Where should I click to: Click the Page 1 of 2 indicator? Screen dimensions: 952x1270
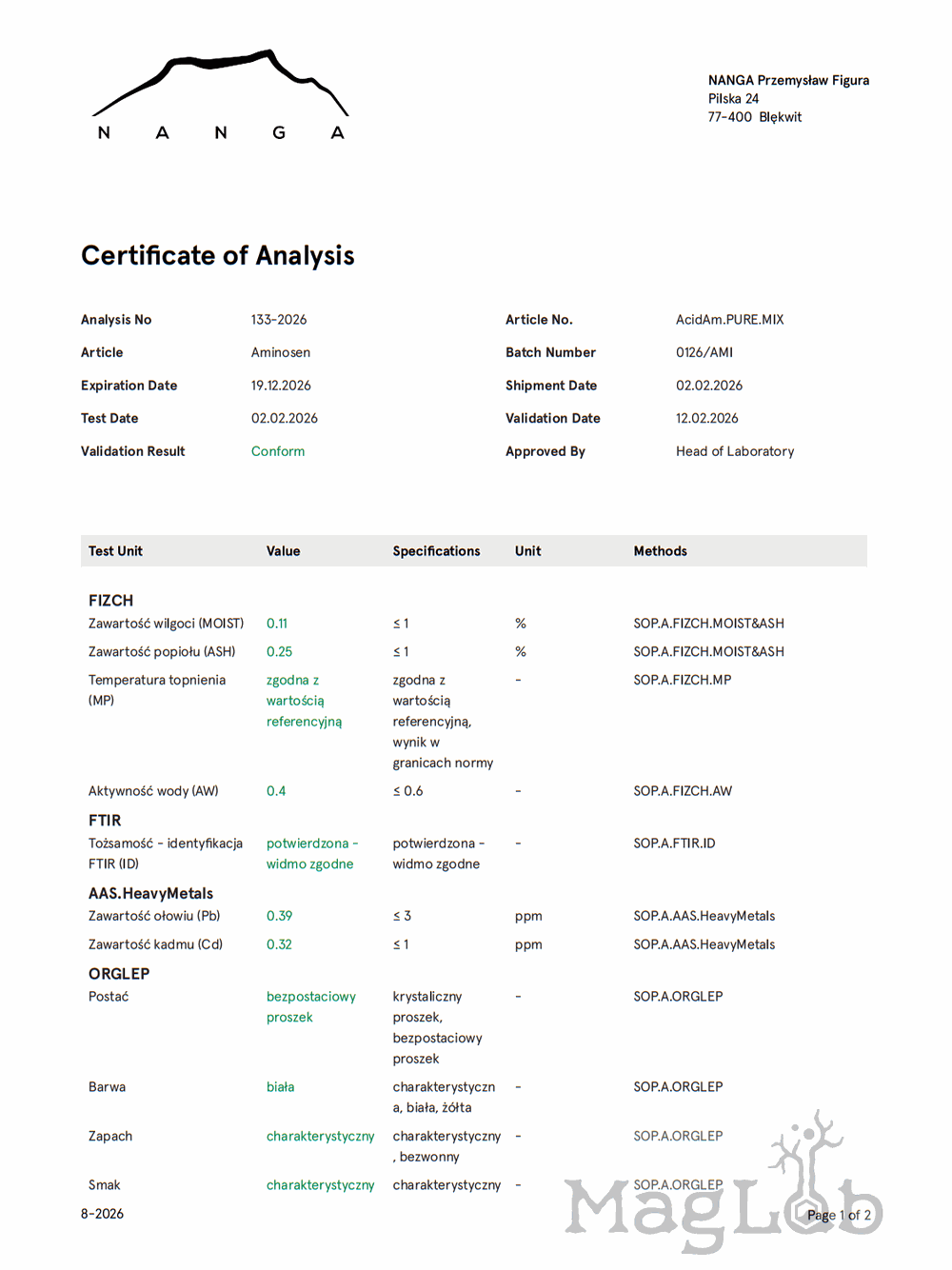click(x=839, y=1215)
